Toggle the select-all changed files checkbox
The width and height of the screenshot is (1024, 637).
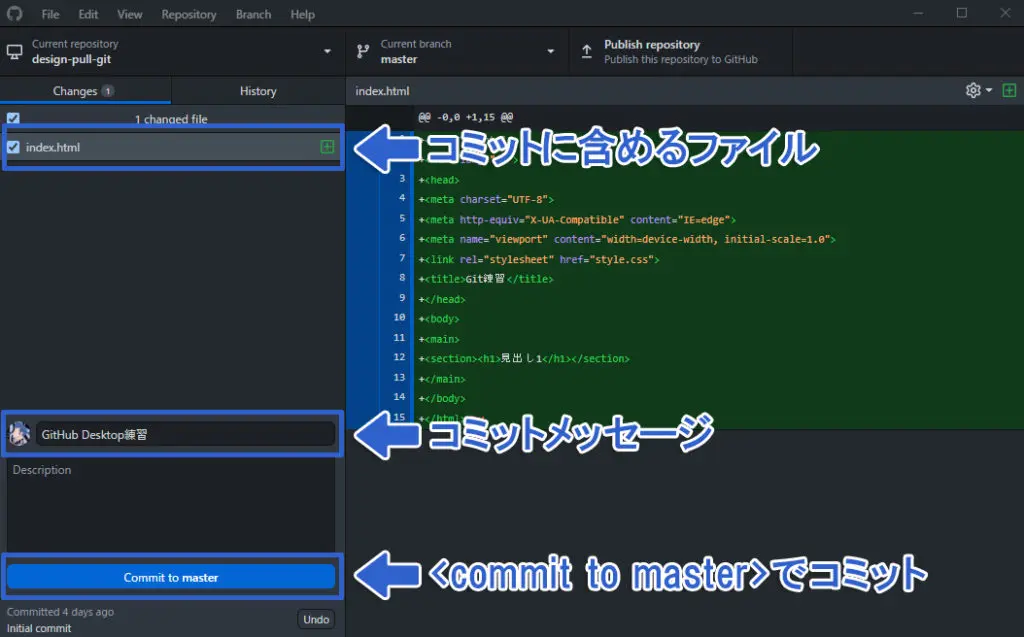(13, 119)
